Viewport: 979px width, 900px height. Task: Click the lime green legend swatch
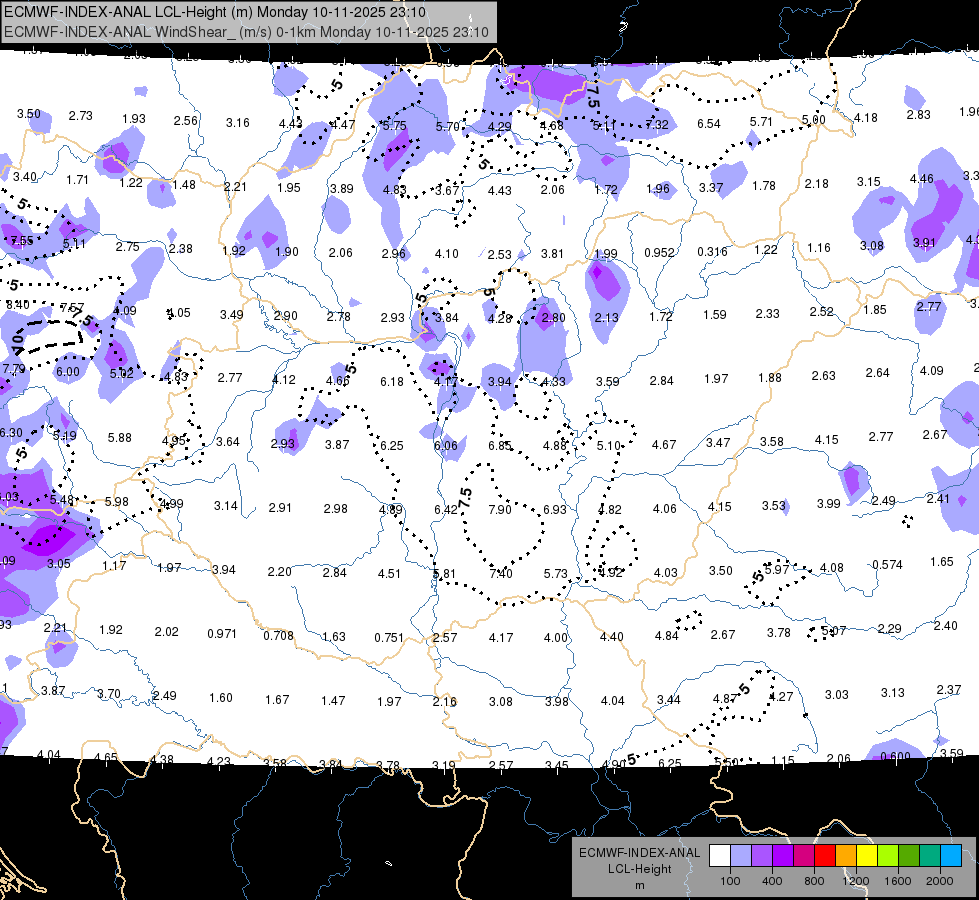[888, 856]
